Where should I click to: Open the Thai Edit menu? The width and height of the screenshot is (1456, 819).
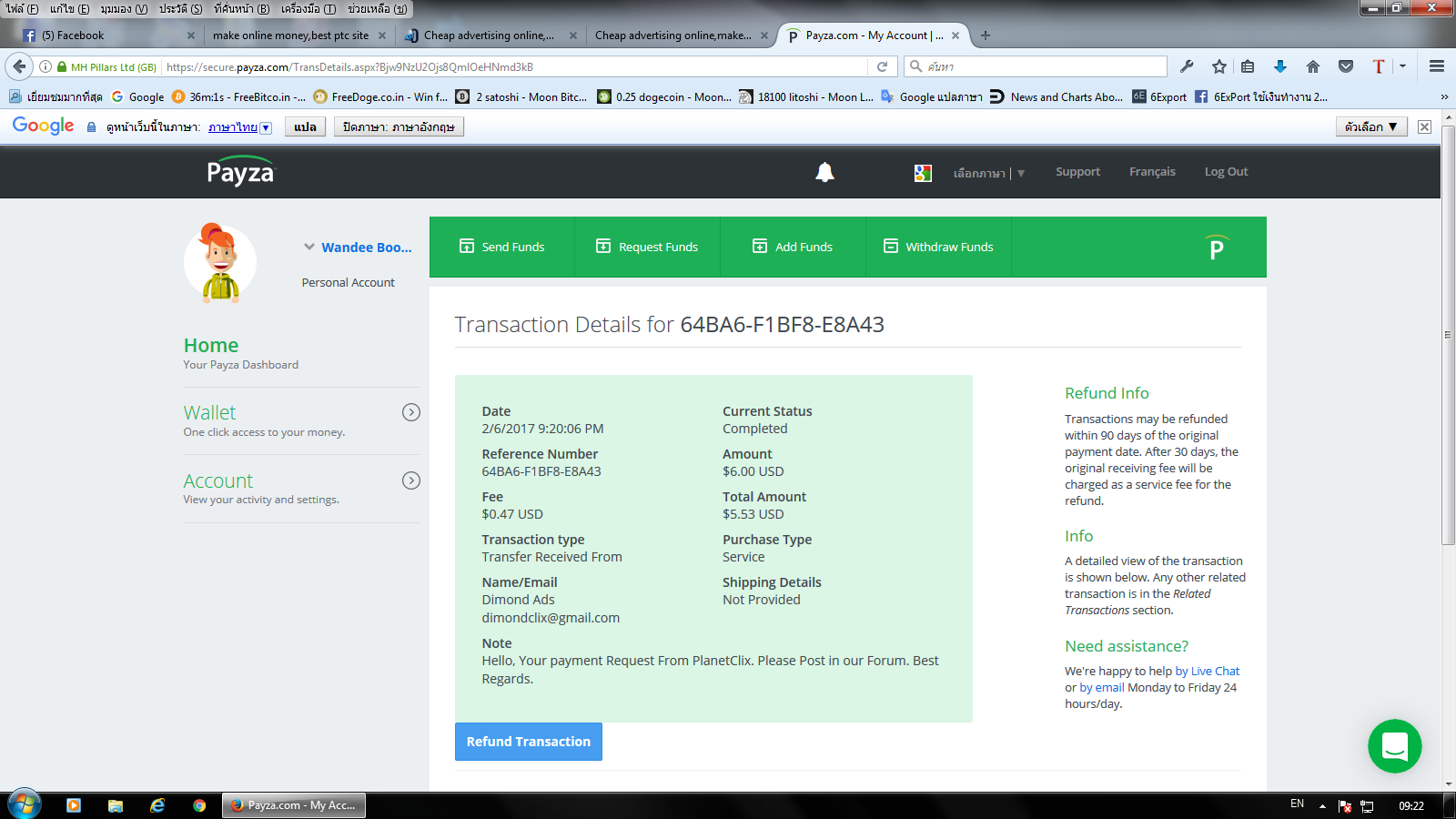point(69,9)
